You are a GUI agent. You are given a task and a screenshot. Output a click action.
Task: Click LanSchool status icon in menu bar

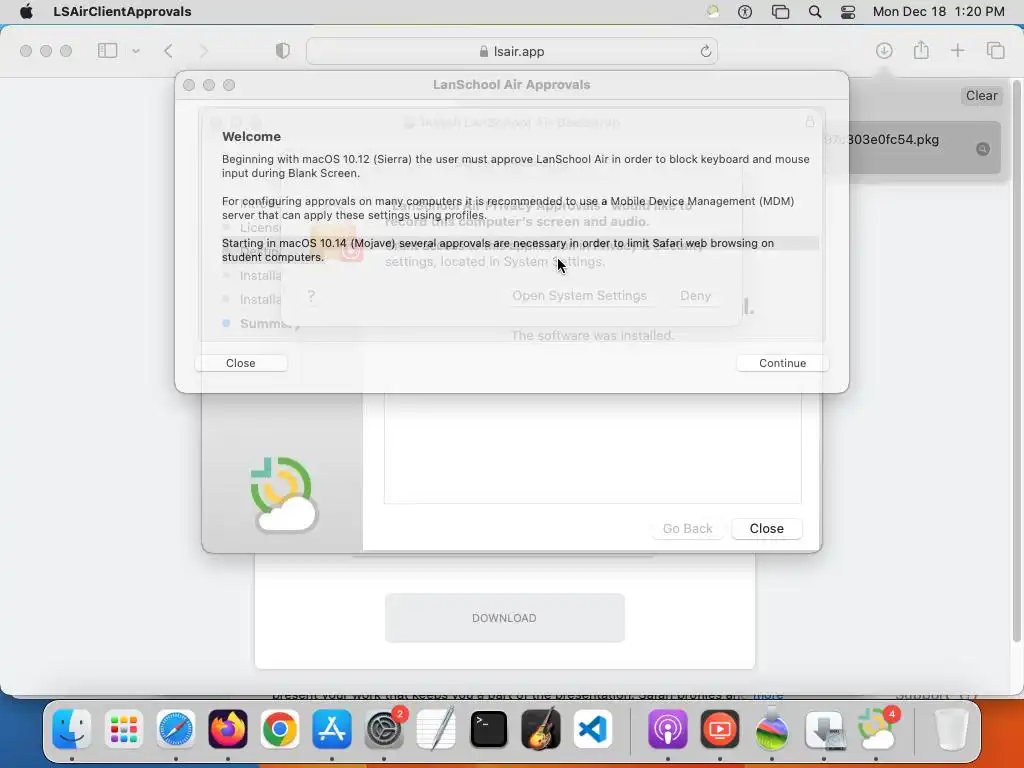(713, 12)
